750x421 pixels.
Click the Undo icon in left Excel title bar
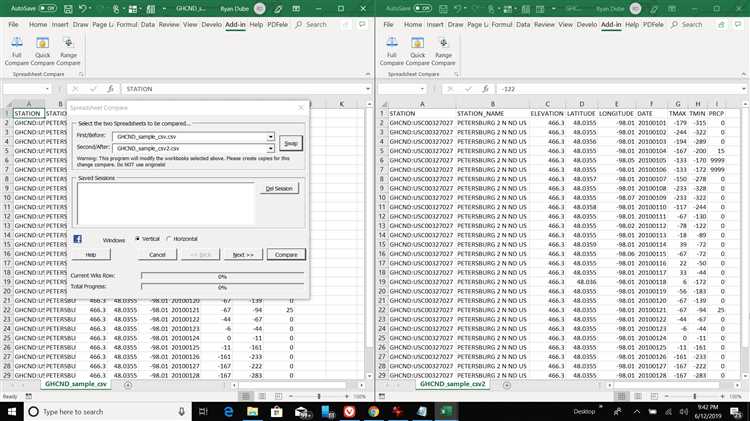(x=83, y=9)
